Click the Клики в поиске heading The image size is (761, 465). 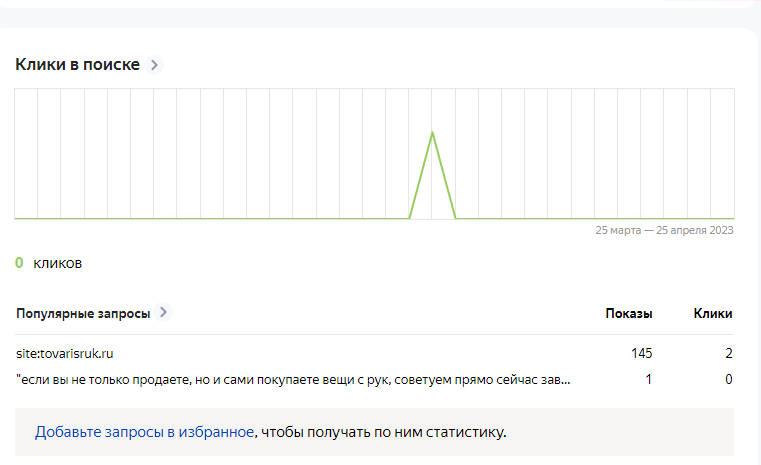77,65
